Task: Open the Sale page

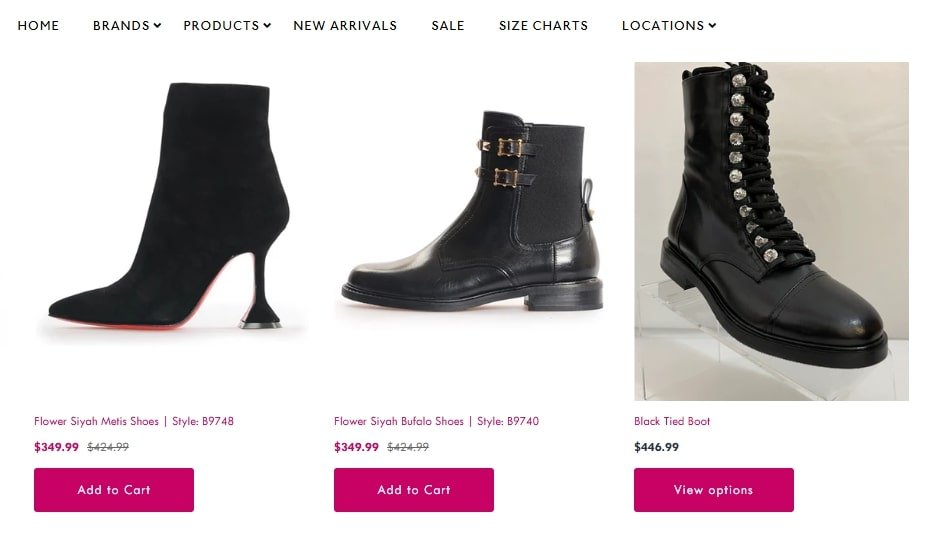Action: coord(448,26)
